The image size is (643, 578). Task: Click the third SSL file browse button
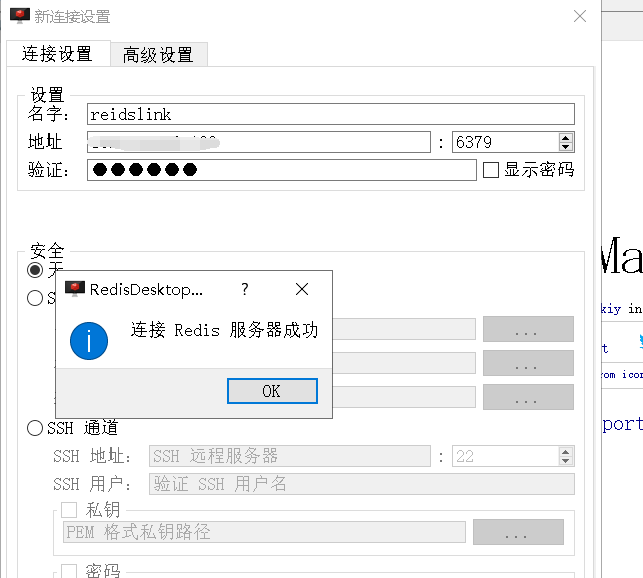tap(528, 397)
